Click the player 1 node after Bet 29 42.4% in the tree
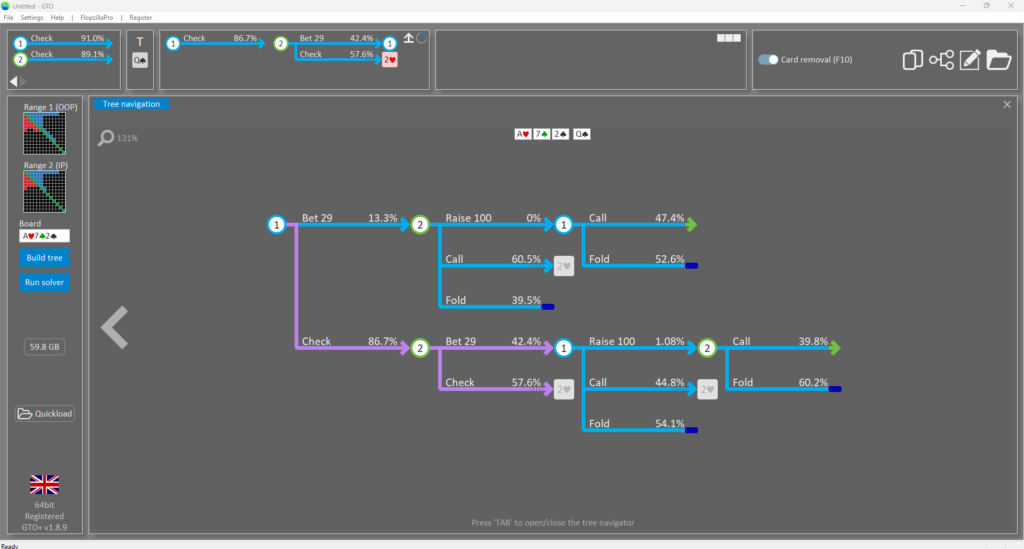The width and height of the screenshot is (1024, 549). (564, 348)
